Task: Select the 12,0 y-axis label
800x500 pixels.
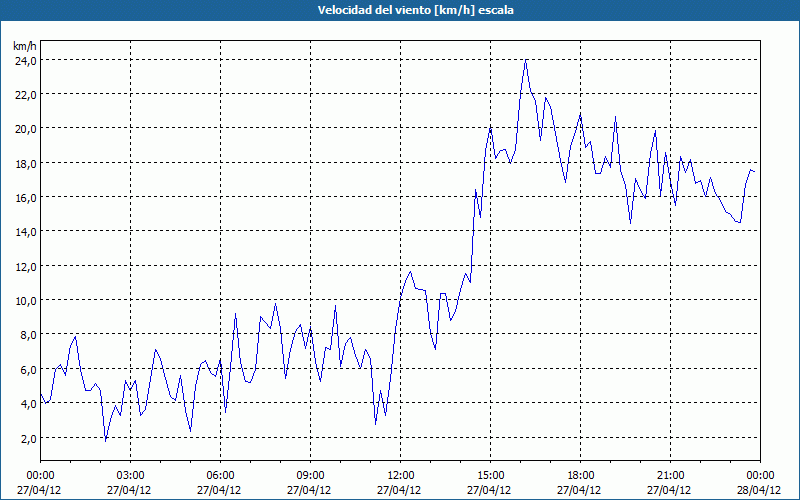Action: pyautogui.click(x=24, y=267)
